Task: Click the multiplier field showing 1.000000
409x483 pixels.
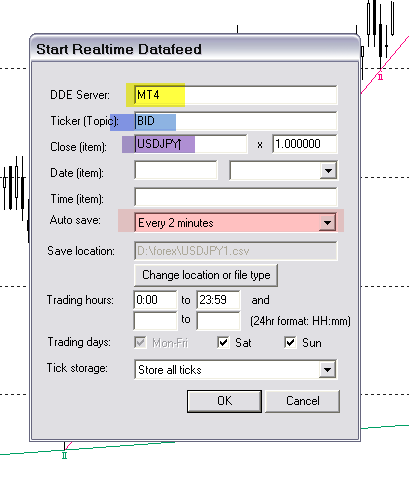Action: (x=305, y=144)
